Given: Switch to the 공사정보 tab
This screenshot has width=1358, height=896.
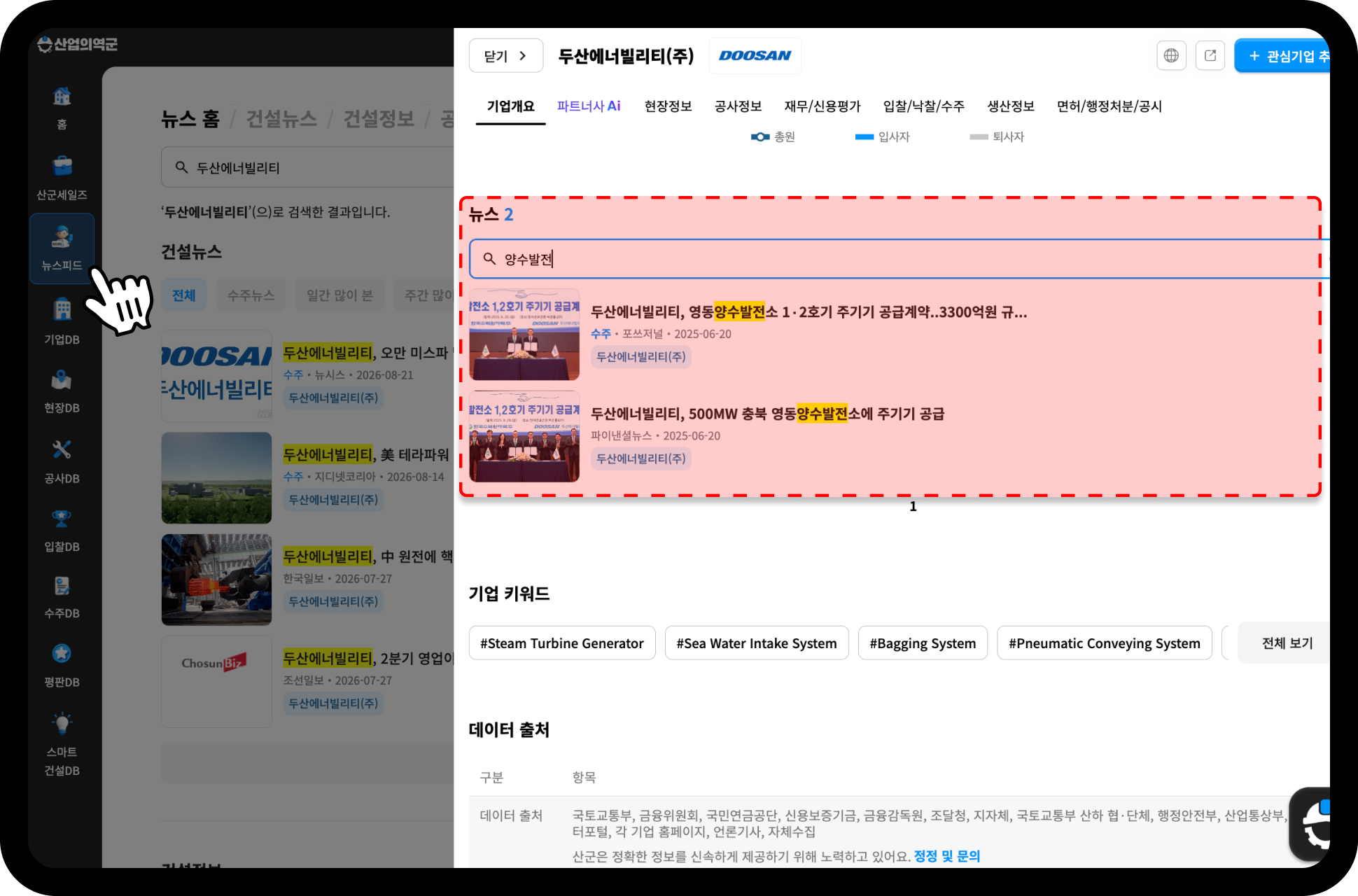Looking at the screenshot, I should [x=738, y=106].
